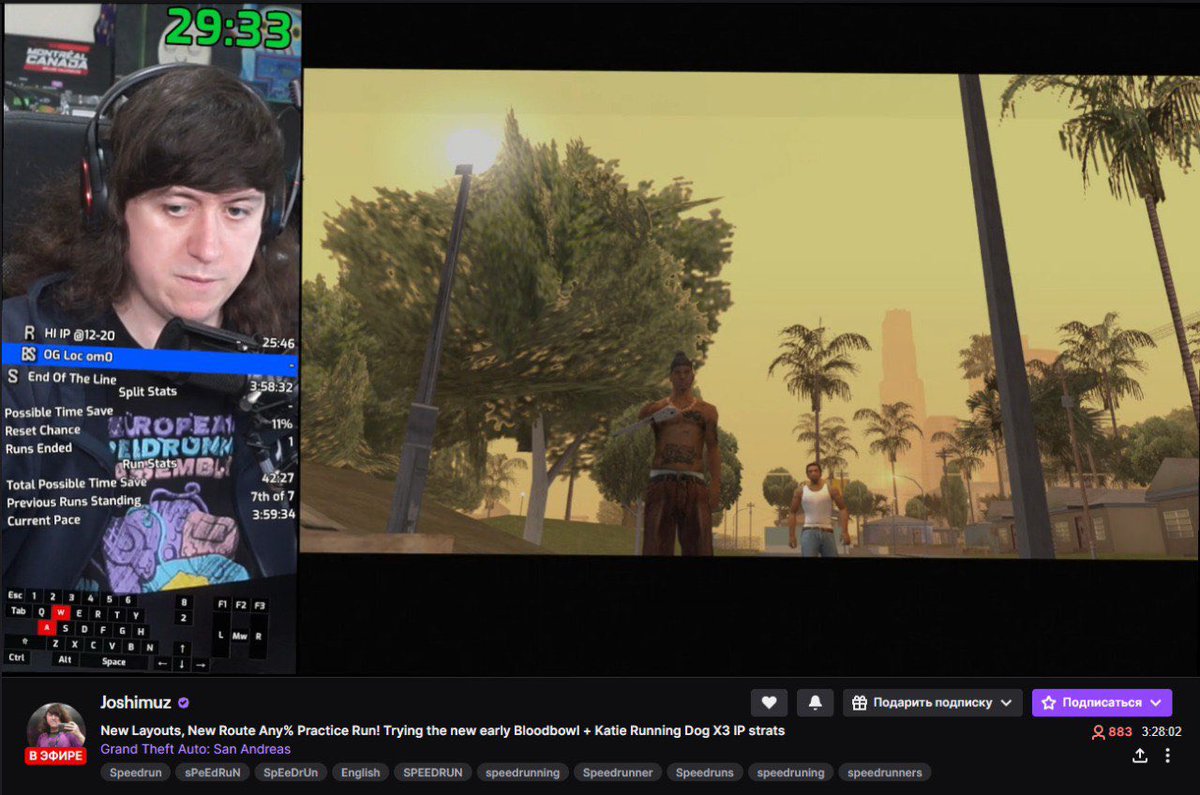Image resolution: width=1200 pixels, height=795 pixels.
Task: Click the stream title about New Layouts
Action: 442,731
